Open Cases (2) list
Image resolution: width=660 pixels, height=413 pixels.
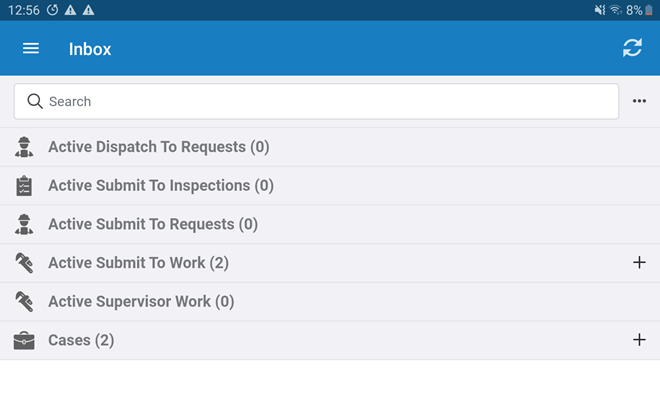(x=81, y=340)
